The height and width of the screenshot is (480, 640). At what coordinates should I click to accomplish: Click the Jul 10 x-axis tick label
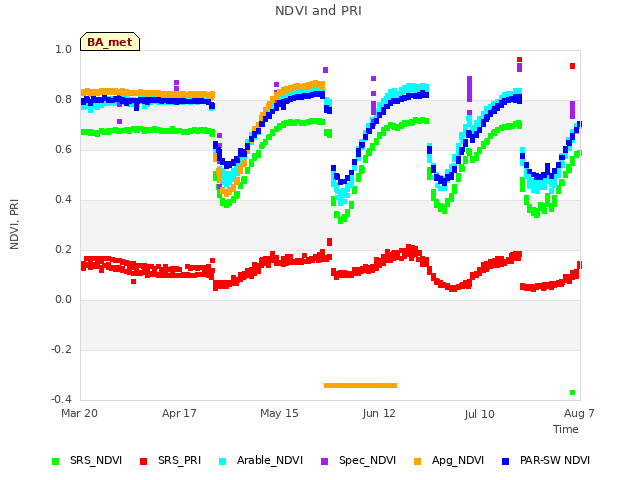pyautogui.click(x=479, y=414)
